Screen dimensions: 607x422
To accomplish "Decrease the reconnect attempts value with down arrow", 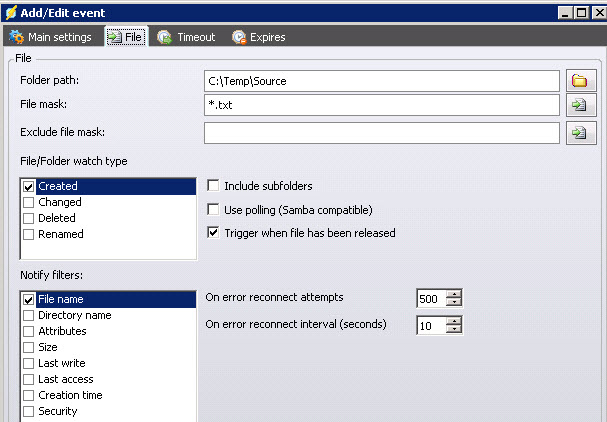I will [454, 302].
